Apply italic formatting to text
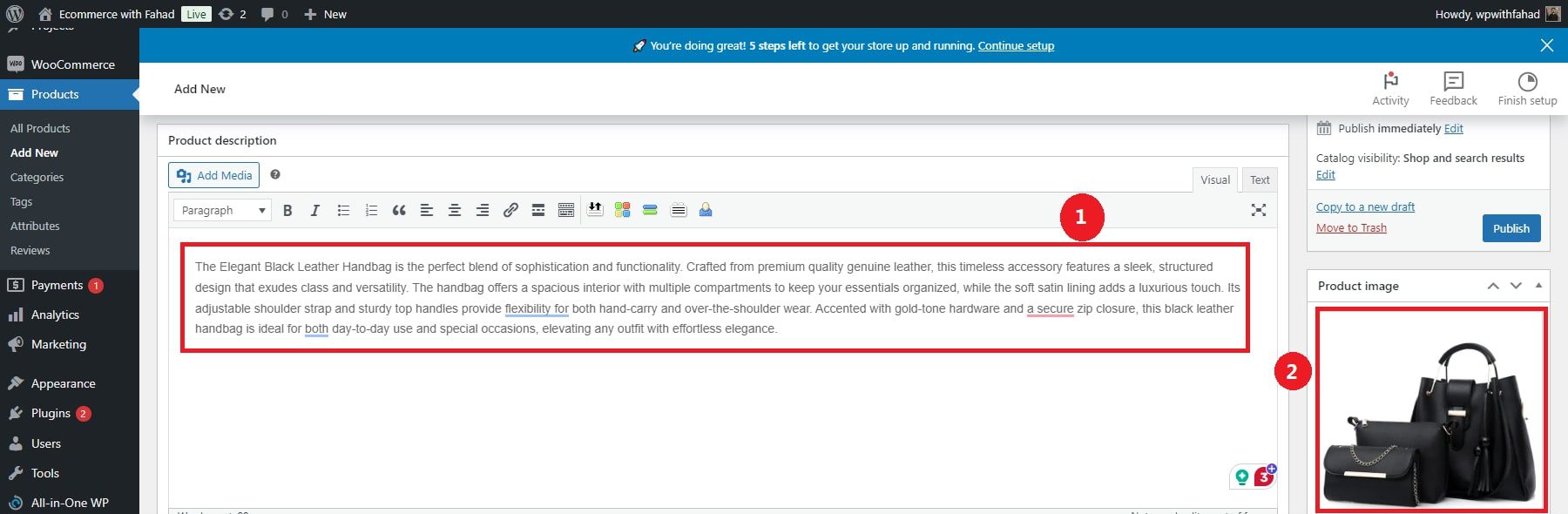Screen dimensions: 1568x514 [315, 210]
